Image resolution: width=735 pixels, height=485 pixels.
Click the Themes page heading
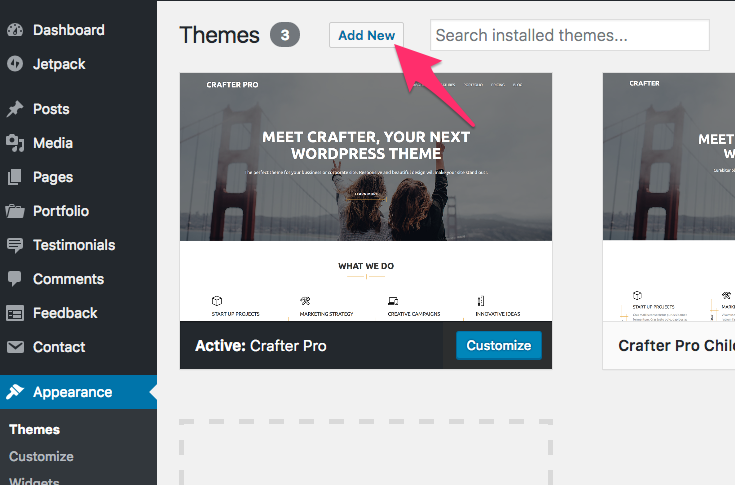click(x=219, y=35)
